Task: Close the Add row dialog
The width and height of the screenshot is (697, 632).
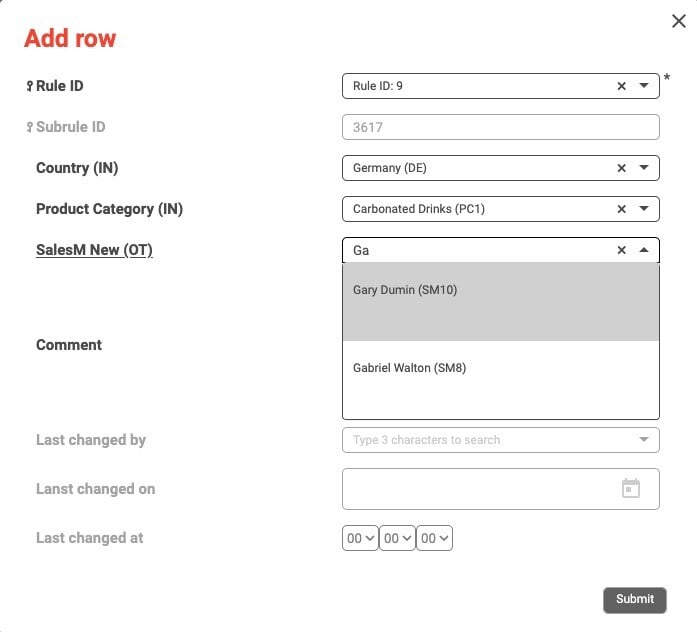Action: pos(678,21)
